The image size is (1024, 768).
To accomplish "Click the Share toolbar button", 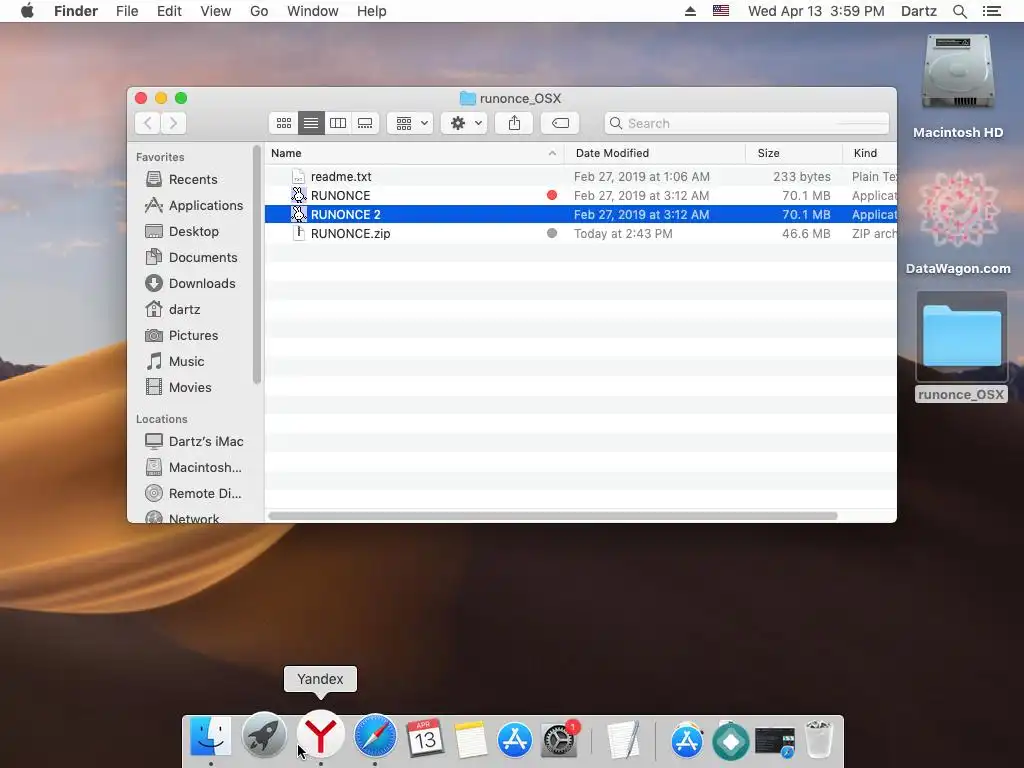I will [x=514, y=123].
